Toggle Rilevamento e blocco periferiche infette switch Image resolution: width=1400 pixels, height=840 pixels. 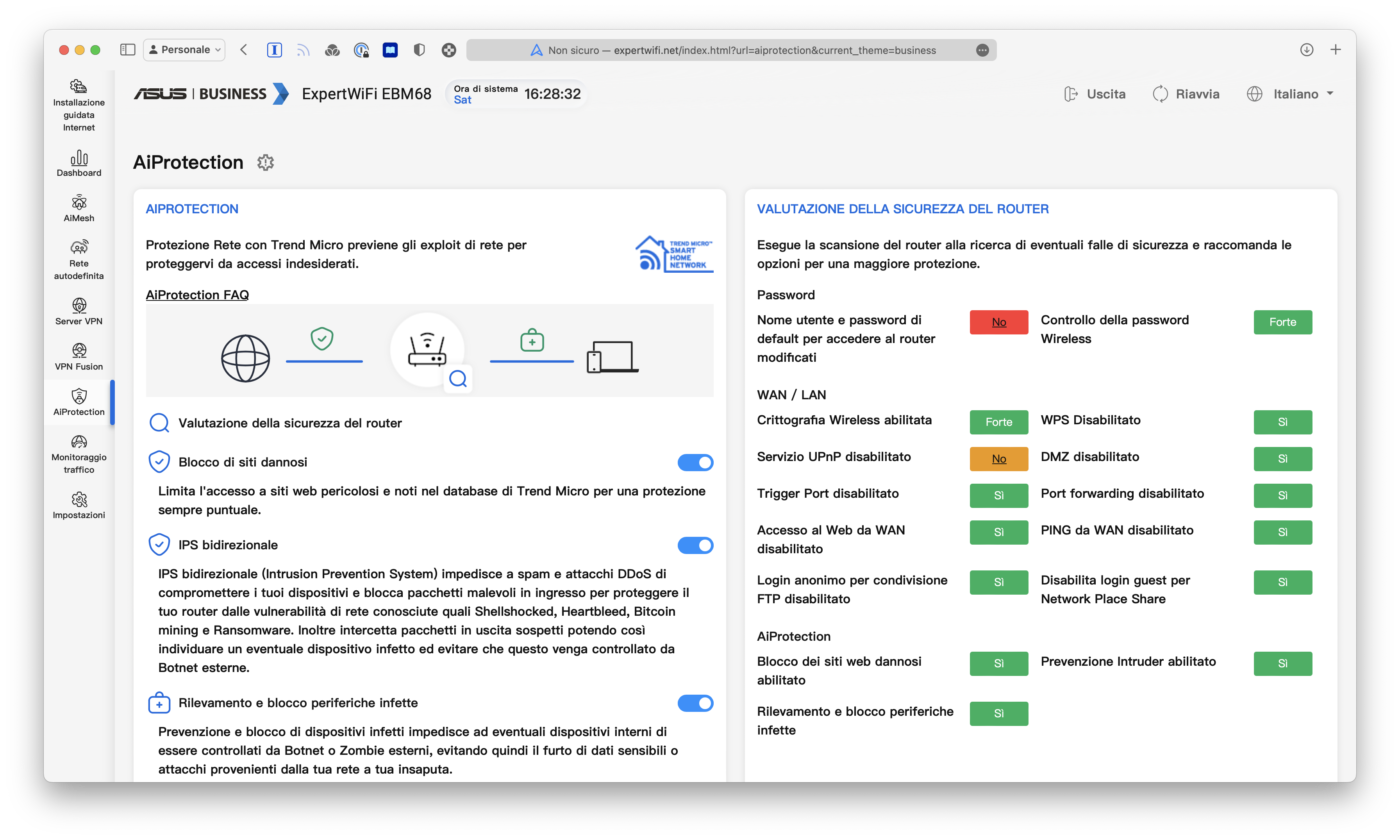point(696,703)
